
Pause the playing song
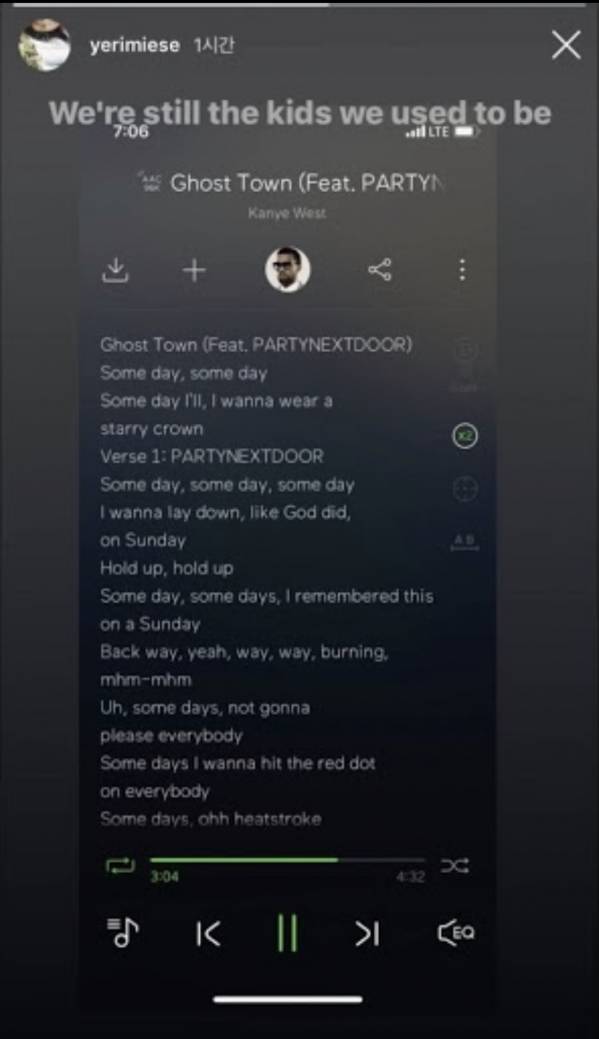pos(287,933)
